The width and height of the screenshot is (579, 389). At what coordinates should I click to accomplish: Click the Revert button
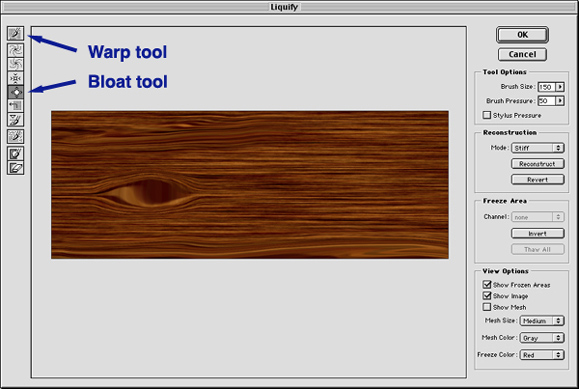click(x=538, y=180)
